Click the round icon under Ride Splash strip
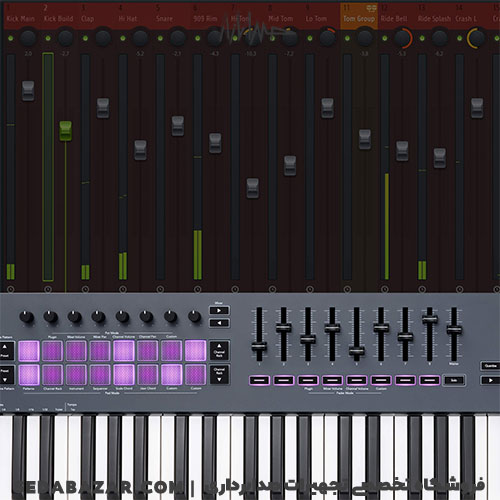This screenshot has height=500, width=500. coord(422,289)
